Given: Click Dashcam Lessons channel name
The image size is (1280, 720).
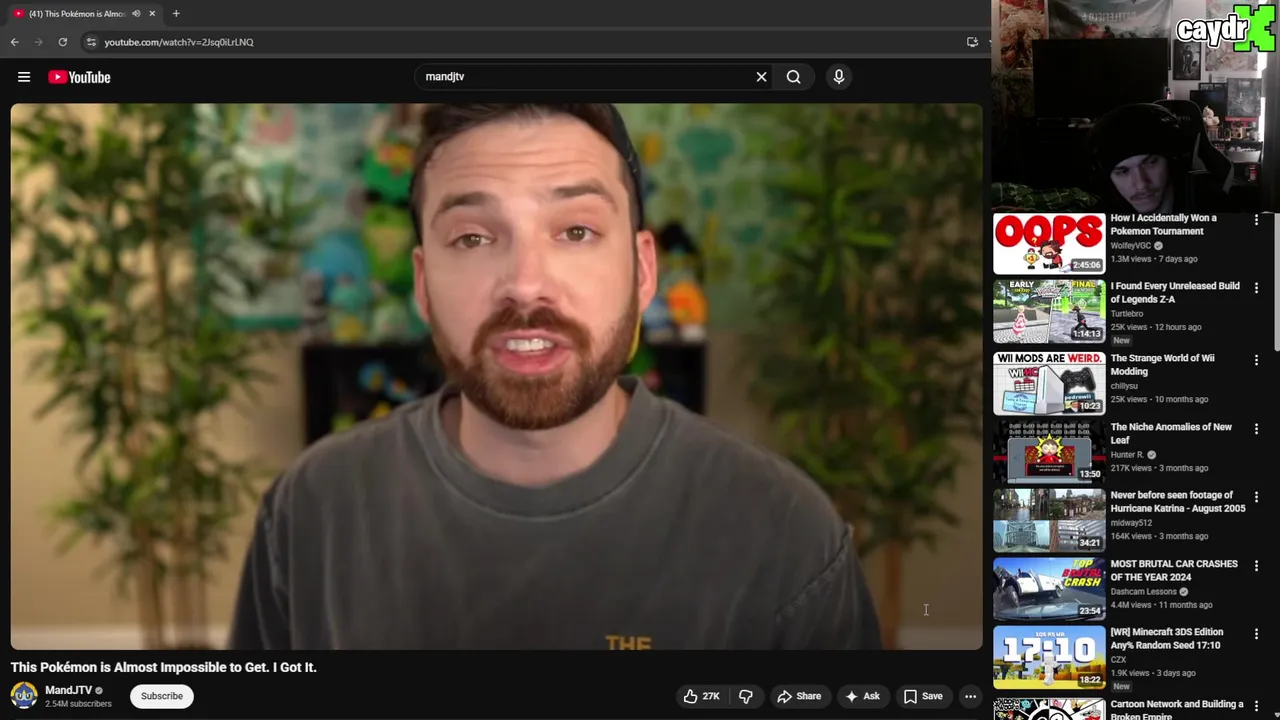Looking at the screenshot, I should point(1143,591).
